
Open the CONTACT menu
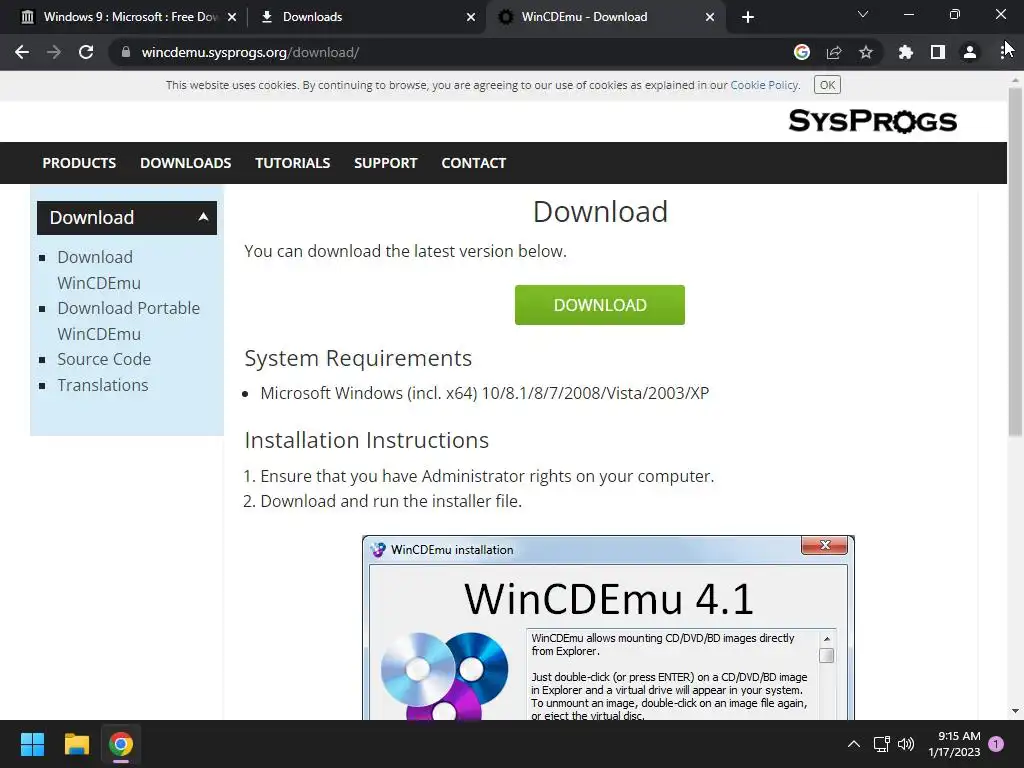[x=473, y=163]
